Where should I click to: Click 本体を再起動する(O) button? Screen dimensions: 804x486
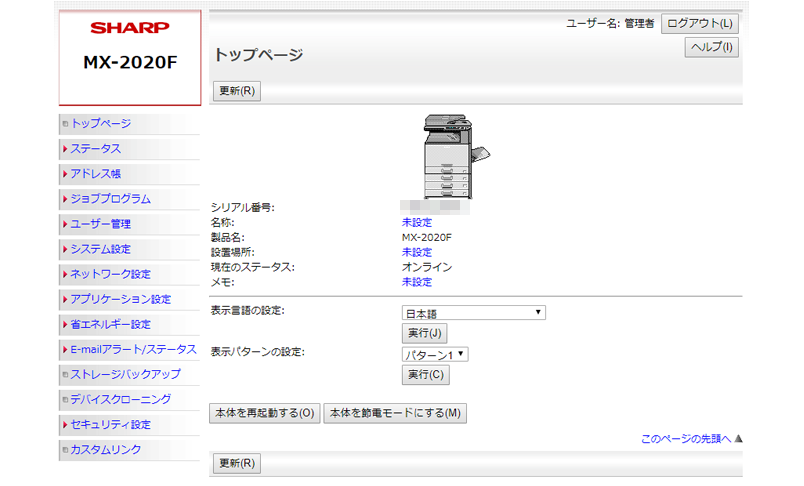265,412
